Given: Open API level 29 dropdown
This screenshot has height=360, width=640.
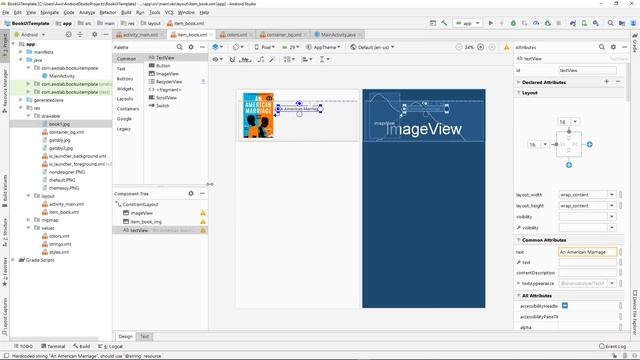Looking at the screenshot, I should pos(291,47).
